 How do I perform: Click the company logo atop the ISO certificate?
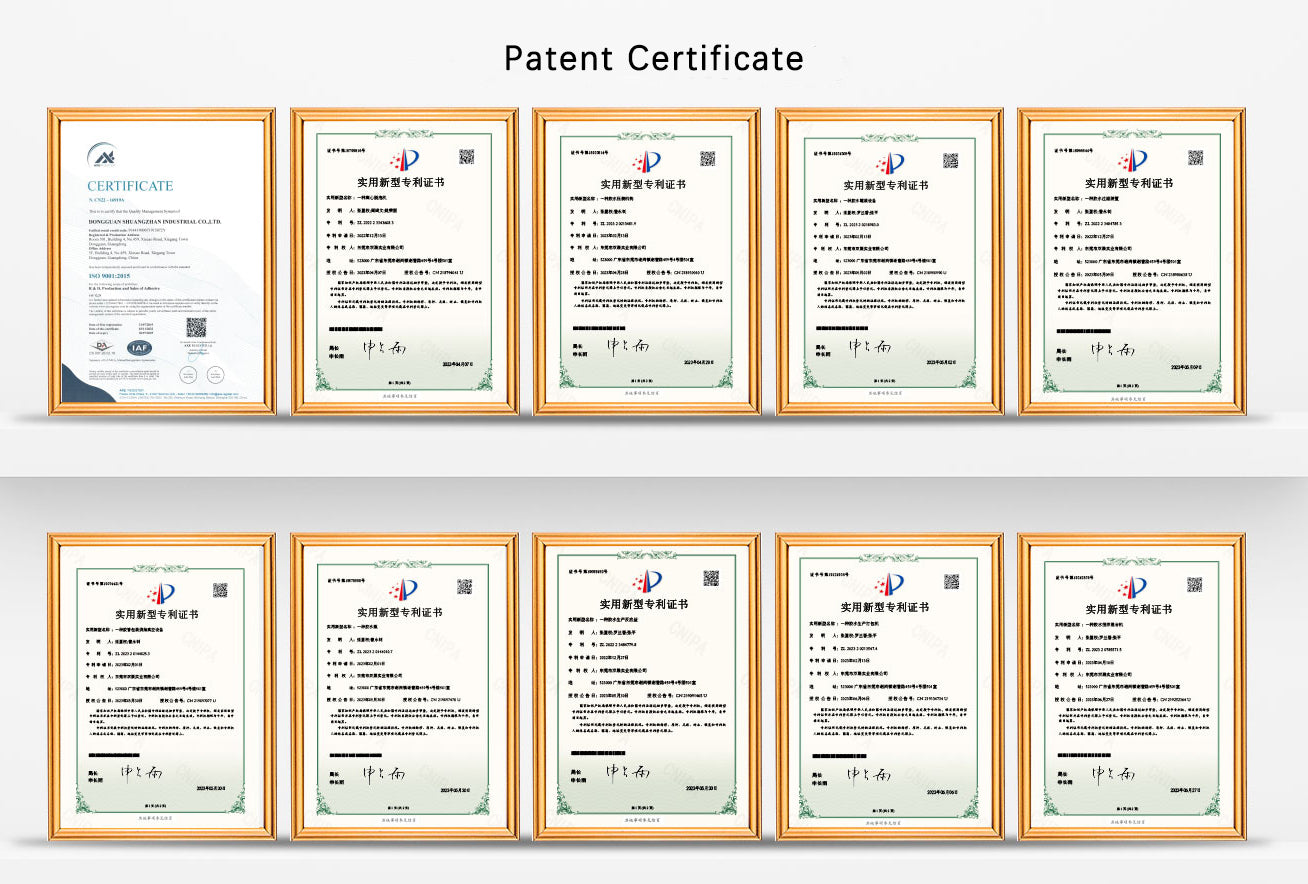(102, 156)
